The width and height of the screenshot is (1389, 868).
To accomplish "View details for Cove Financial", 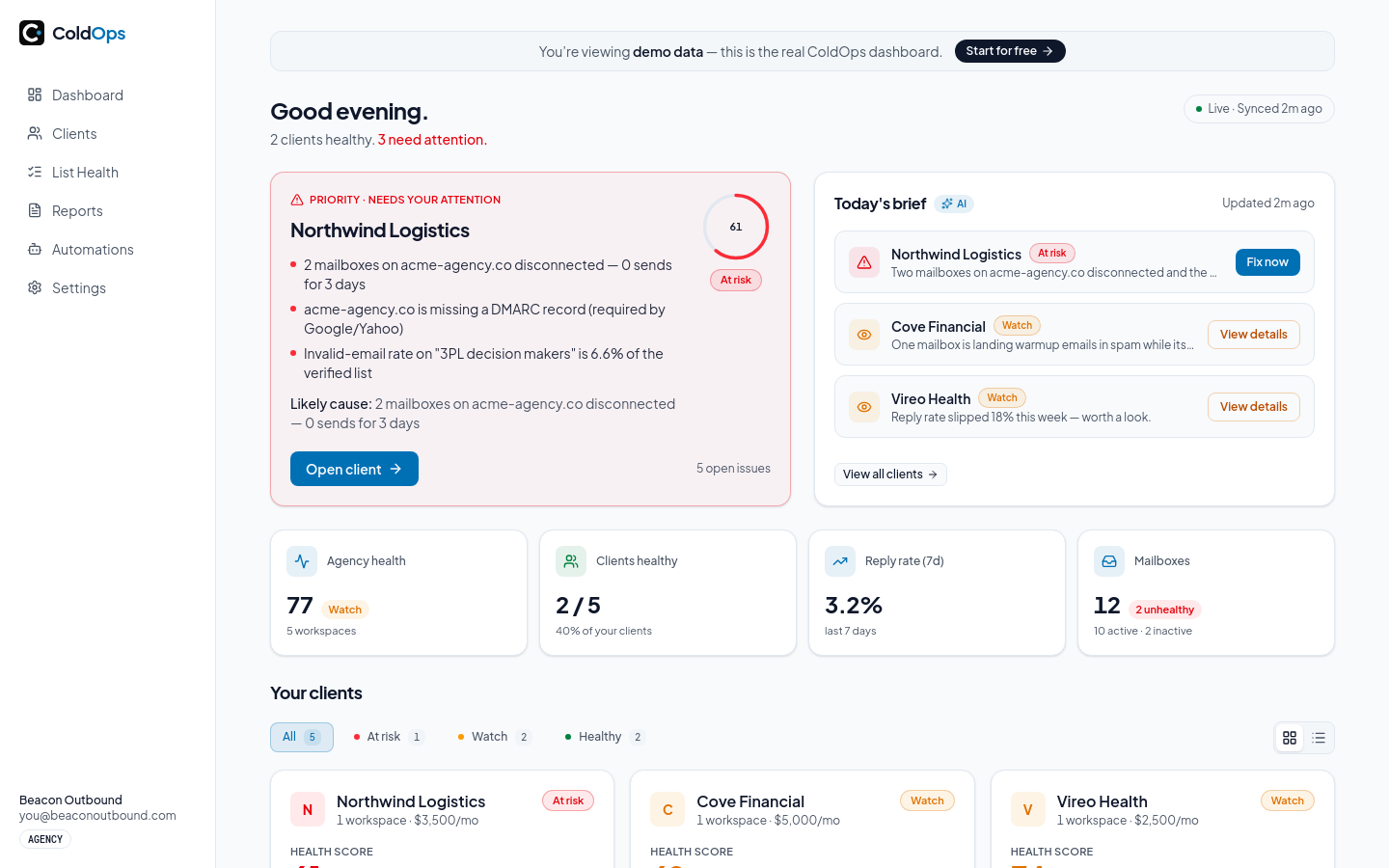I will pyautogui.click(x=1253, y=335).
